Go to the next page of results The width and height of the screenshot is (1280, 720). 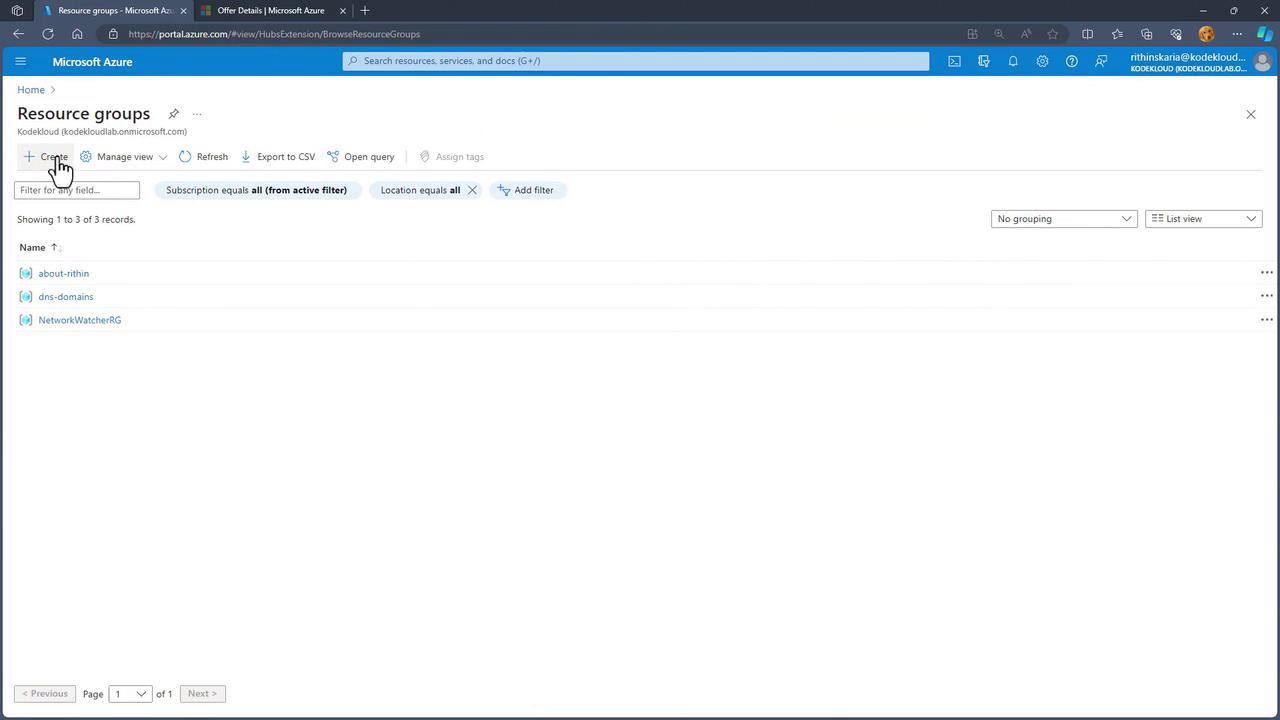click(202, 694)
